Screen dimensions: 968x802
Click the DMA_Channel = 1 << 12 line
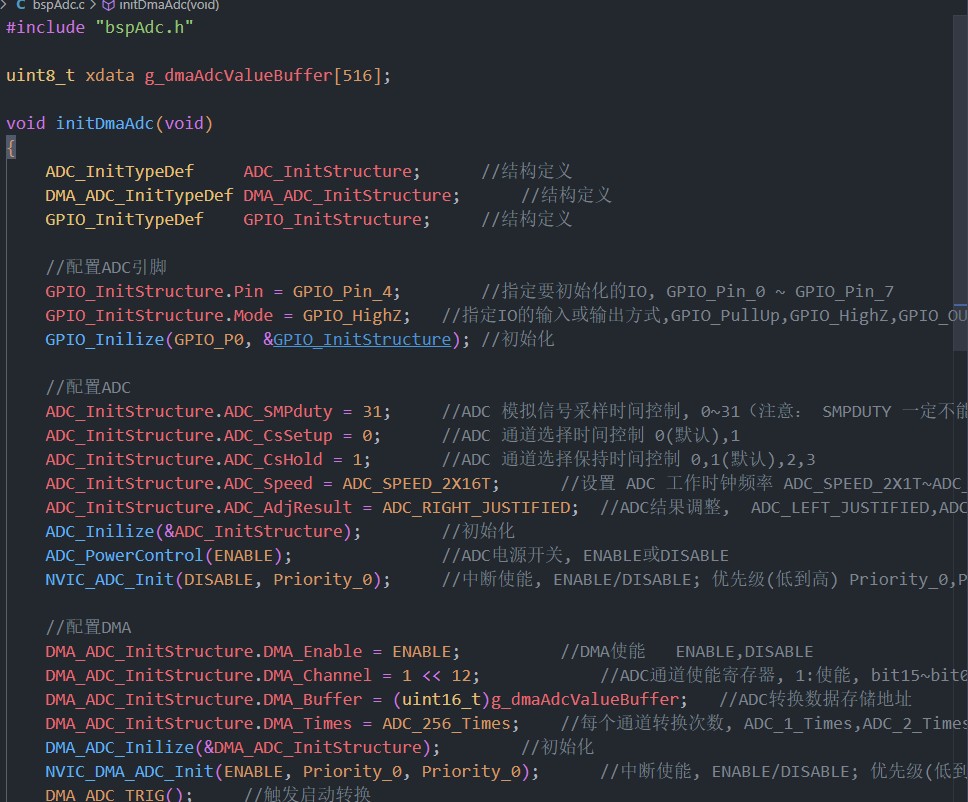coord(262,676)
